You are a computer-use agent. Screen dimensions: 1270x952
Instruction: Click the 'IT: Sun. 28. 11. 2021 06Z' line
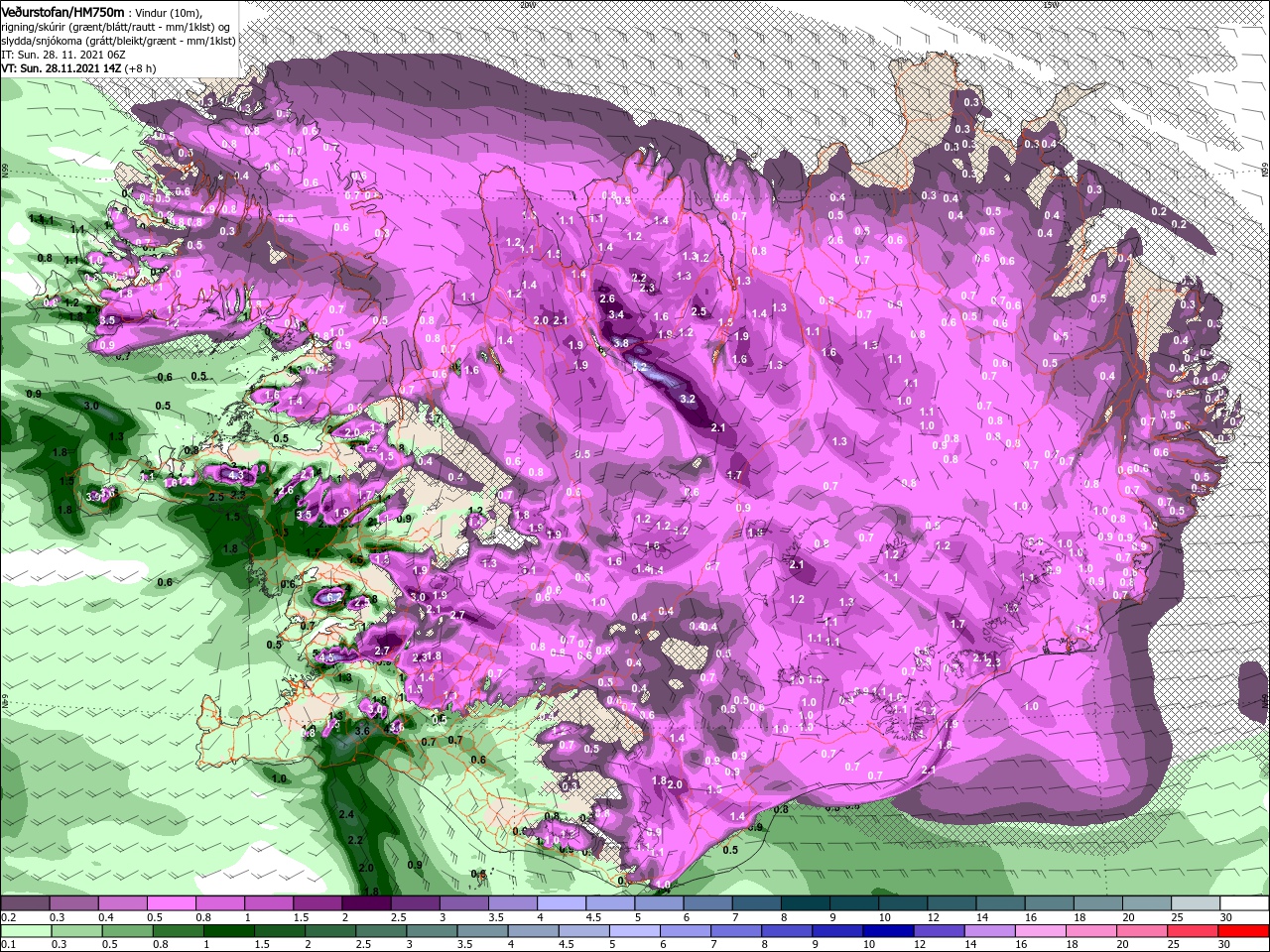(x=63, y=55)
